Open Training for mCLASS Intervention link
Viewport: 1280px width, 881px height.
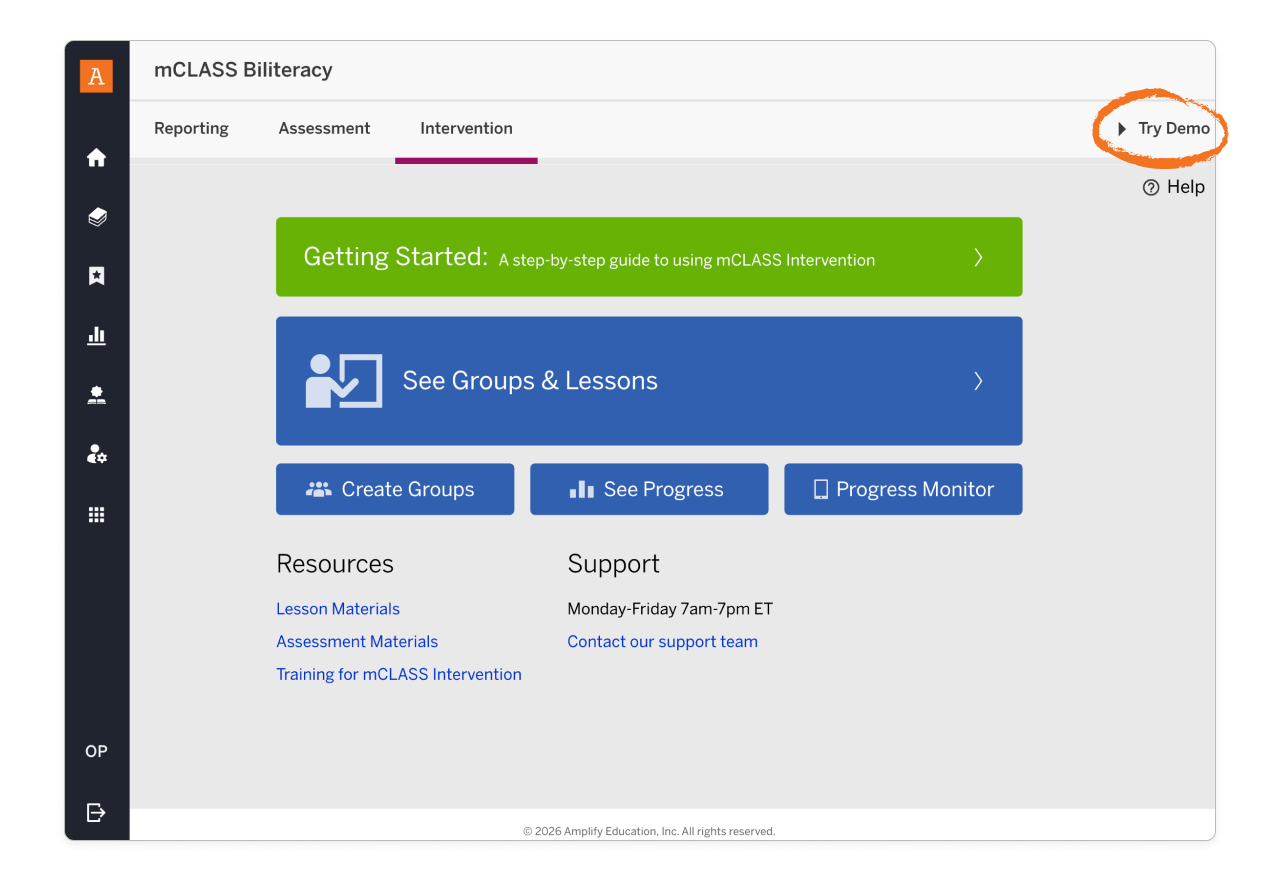coord(399,675)
